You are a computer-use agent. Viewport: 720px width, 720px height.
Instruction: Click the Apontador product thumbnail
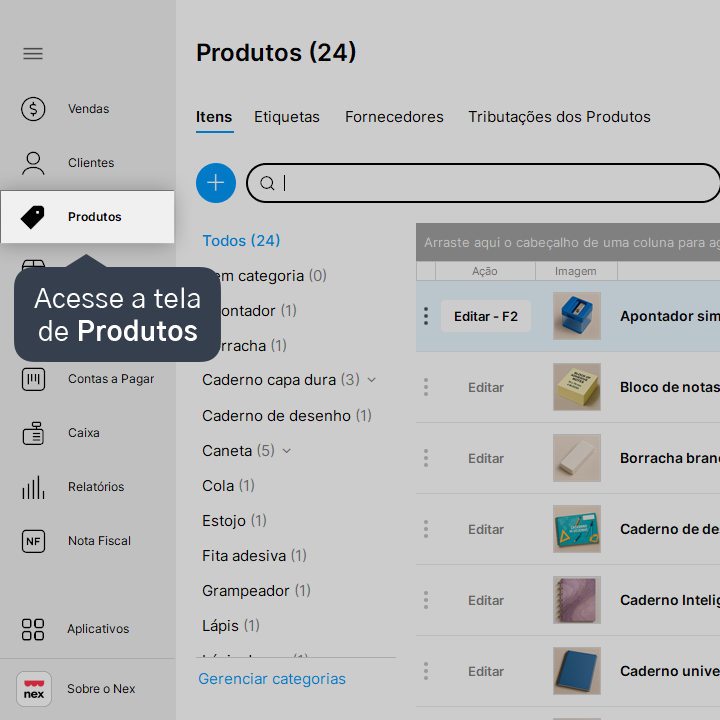click(577, 316)
